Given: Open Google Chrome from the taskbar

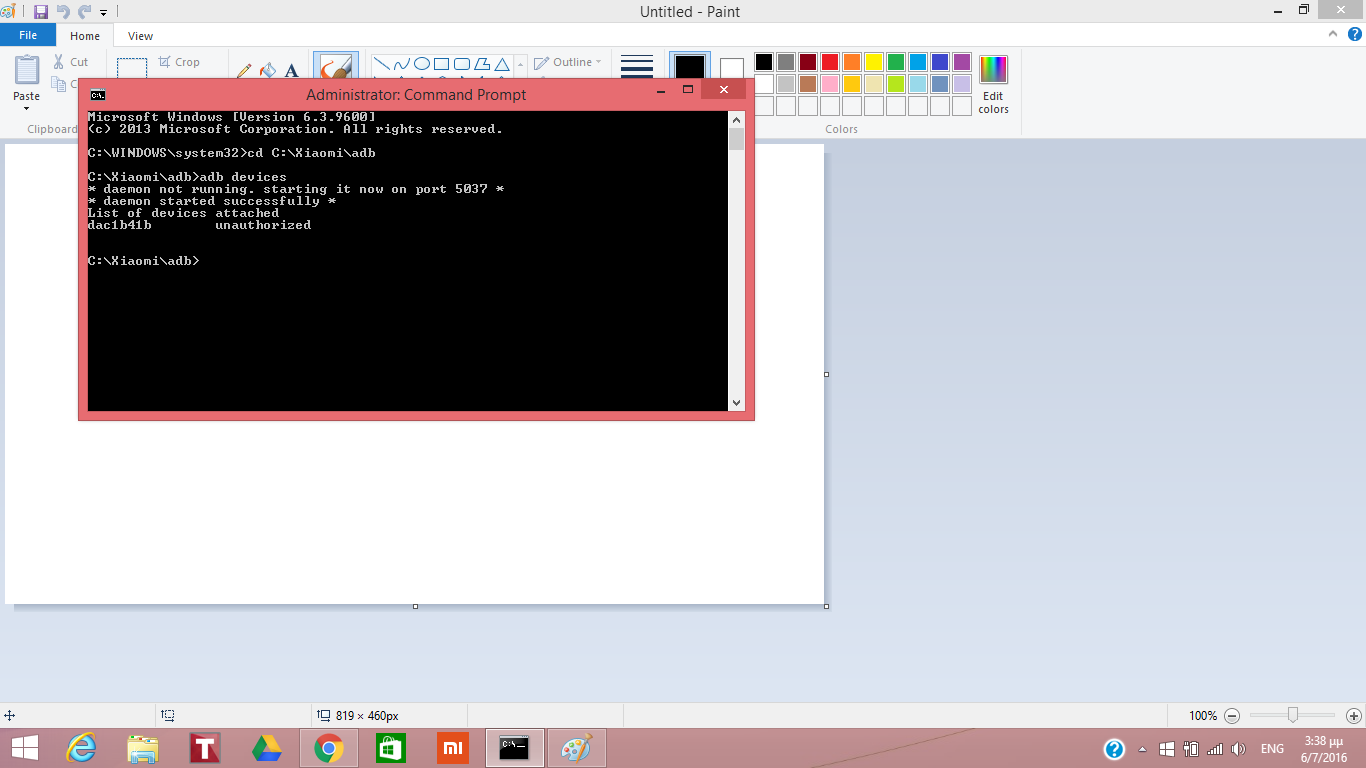Looking at the screenshot, I should (x=329, y=748).
